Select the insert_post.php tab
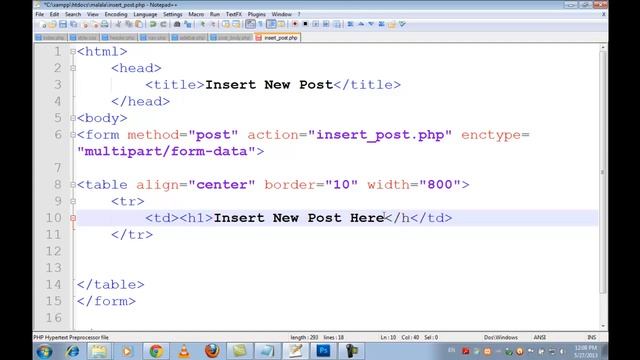This screenshot has height=360, width=640. (x=277, y=38)
